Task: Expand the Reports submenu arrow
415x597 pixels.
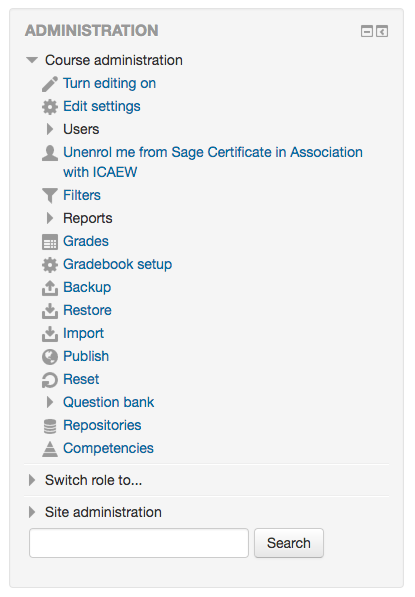Action: coord(50,218)
